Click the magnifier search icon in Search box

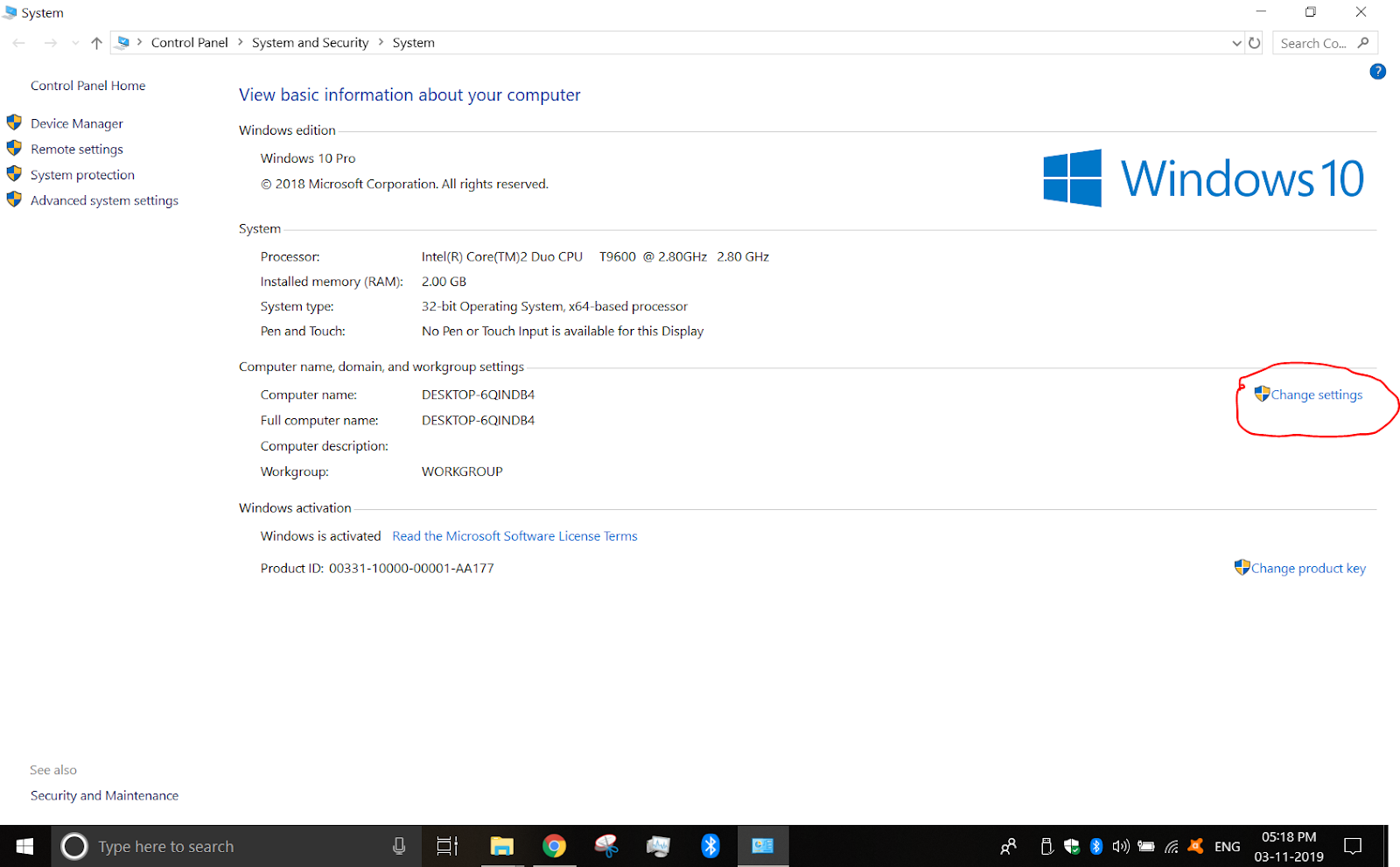[x=1363, y=43]
